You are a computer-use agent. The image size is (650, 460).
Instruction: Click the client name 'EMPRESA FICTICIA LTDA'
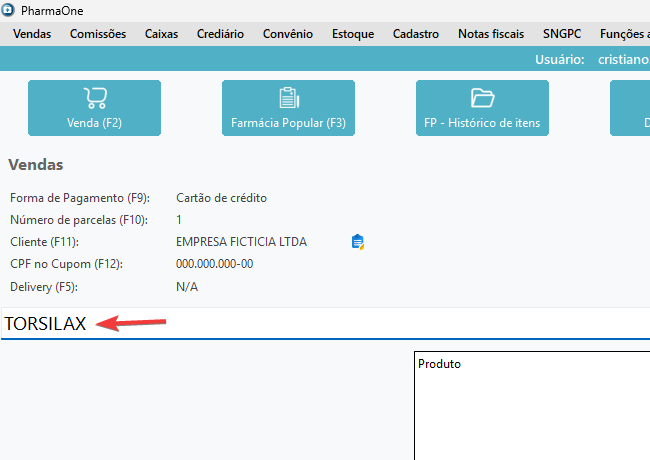coord(241,242)
